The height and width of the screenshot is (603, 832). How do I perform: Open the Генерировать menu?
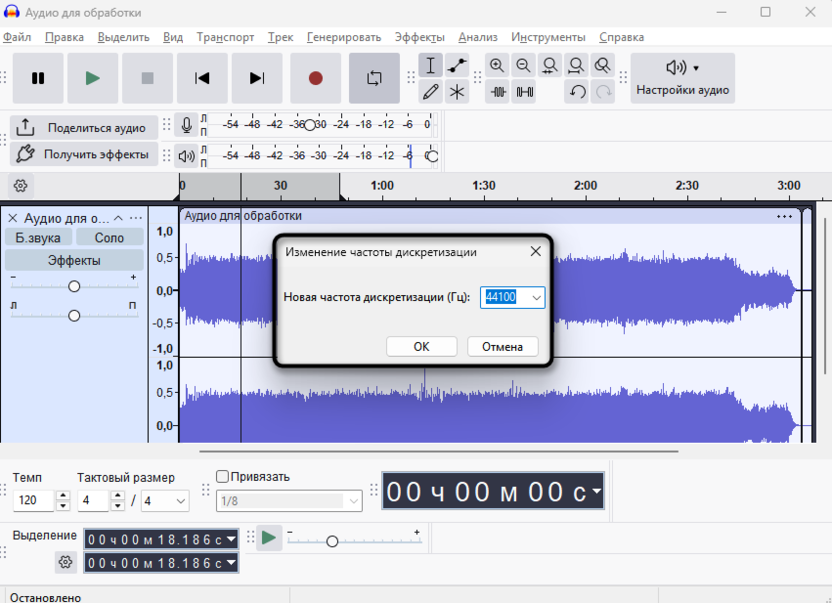(344, 37)
